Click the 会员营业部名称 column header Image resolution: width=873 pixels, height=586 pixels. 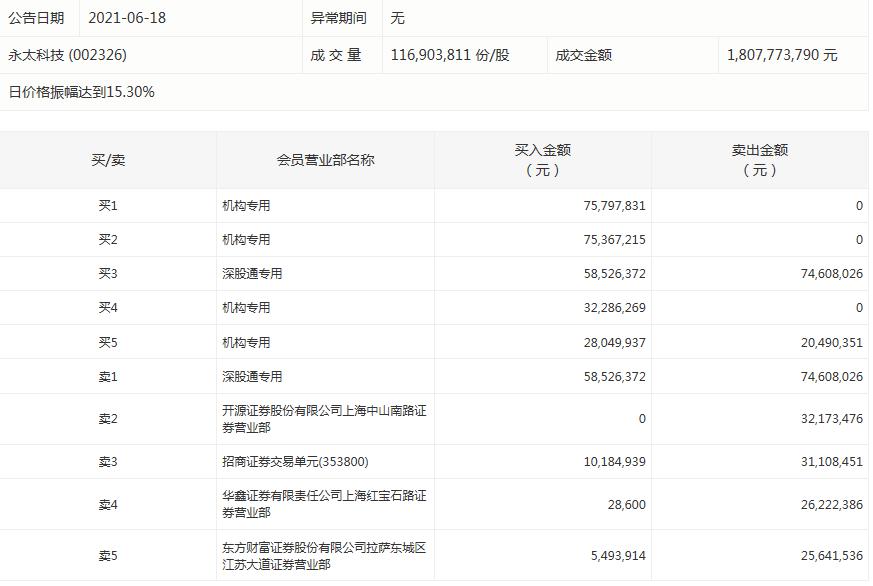click(x=325, y=160)
